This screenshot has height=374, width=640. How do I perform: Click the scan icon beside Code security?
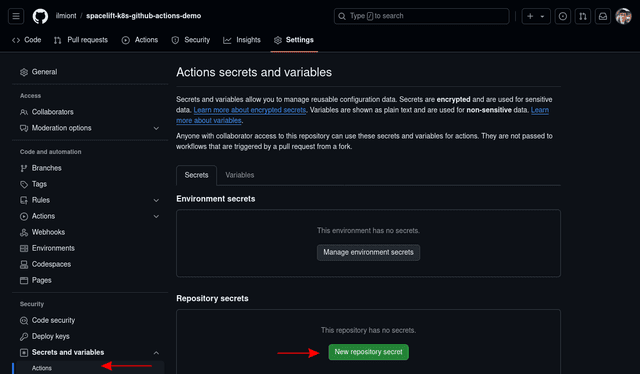[24, 321]
